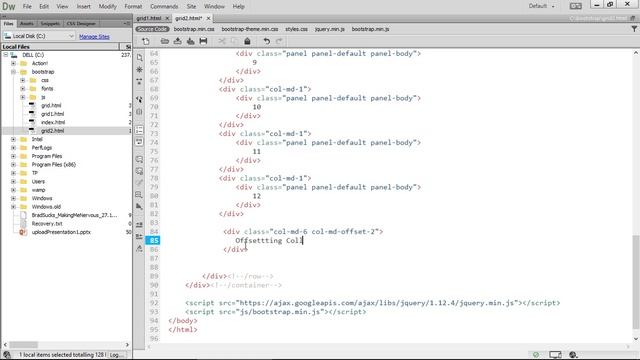Click the Undo arrow icon
This screenshot has height=360, width=640.
[x=267, y=41]
